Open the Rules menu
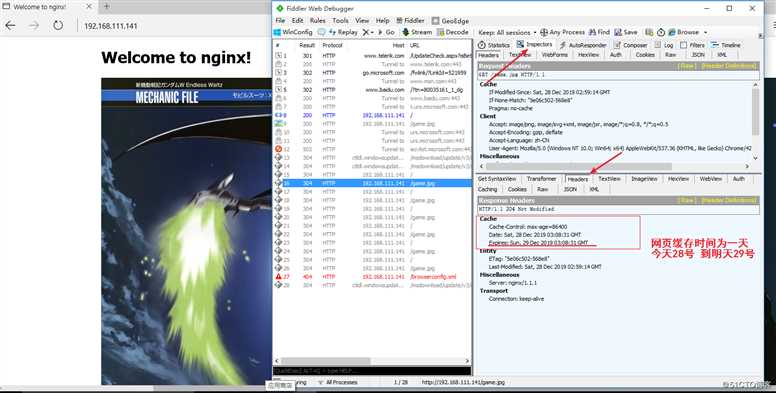Screen dimensions: 776x393 pos(318,21)
